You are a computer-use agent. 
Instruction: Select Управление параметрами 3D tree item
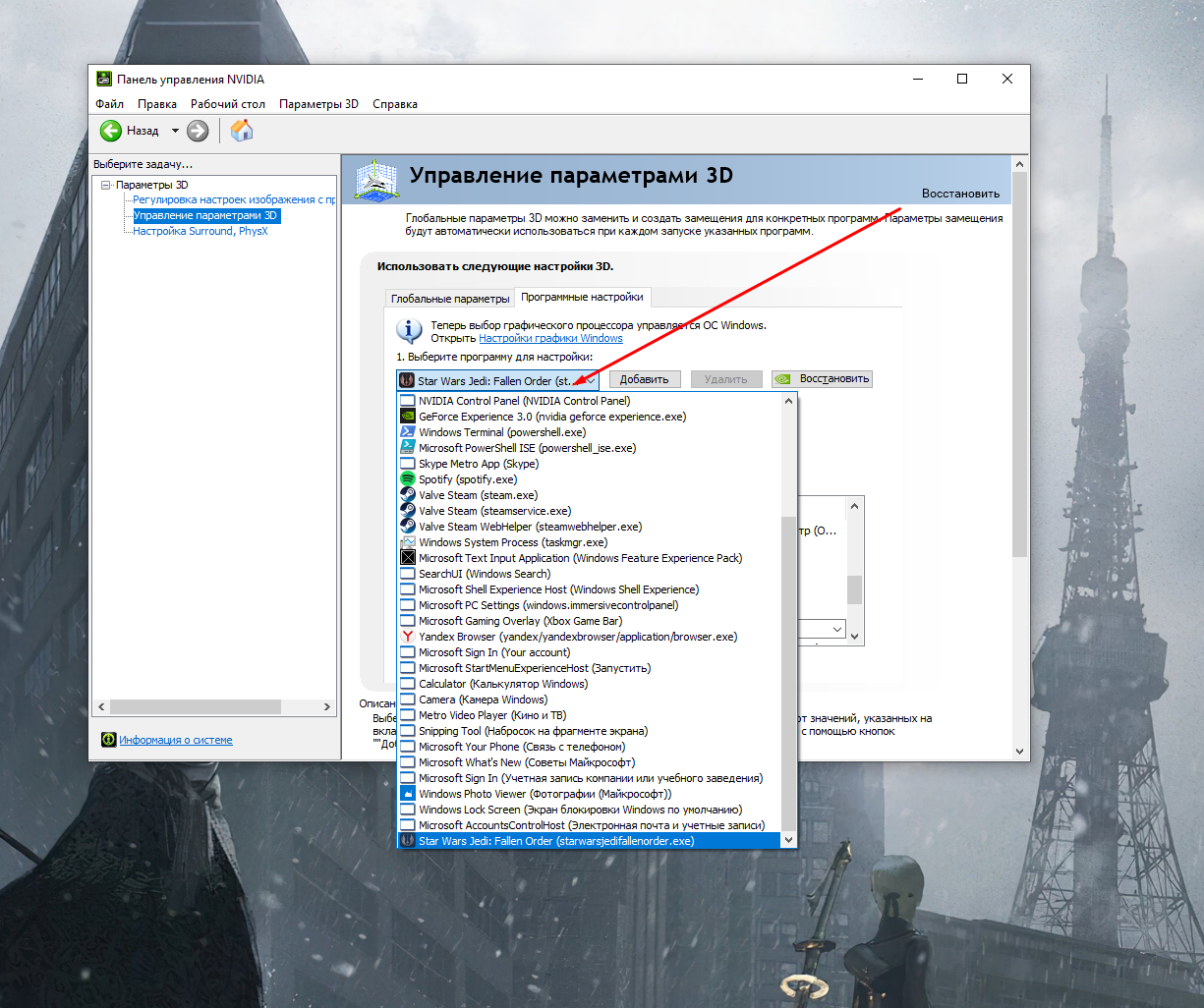click(206, 215)
